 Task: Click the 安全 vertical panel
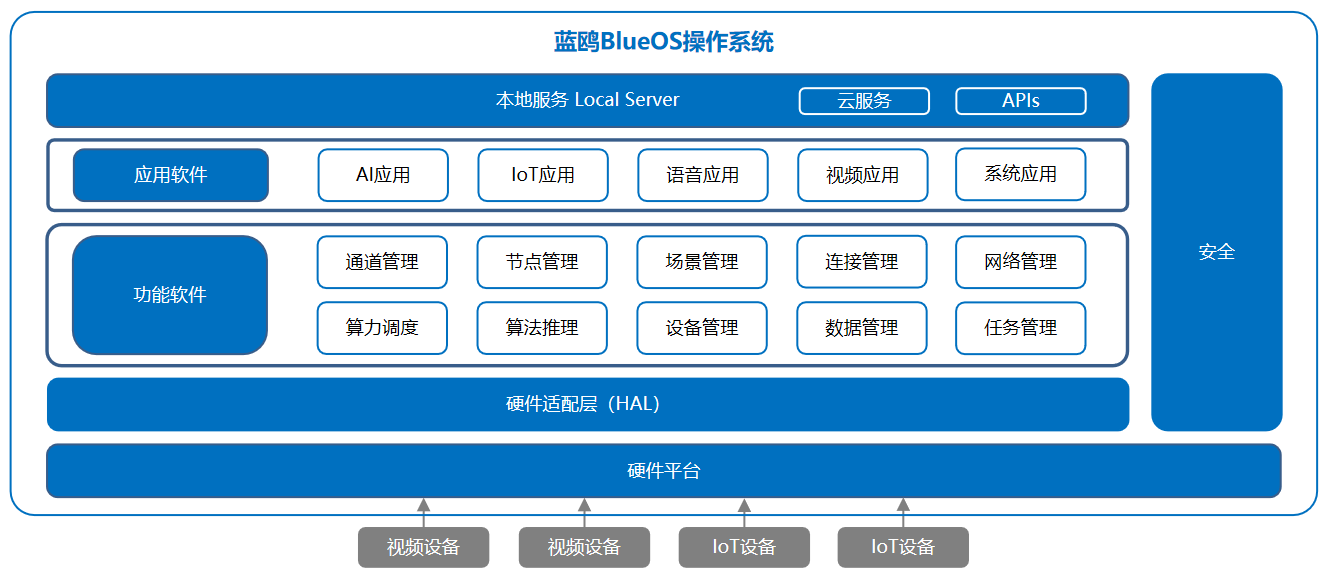1216,252
